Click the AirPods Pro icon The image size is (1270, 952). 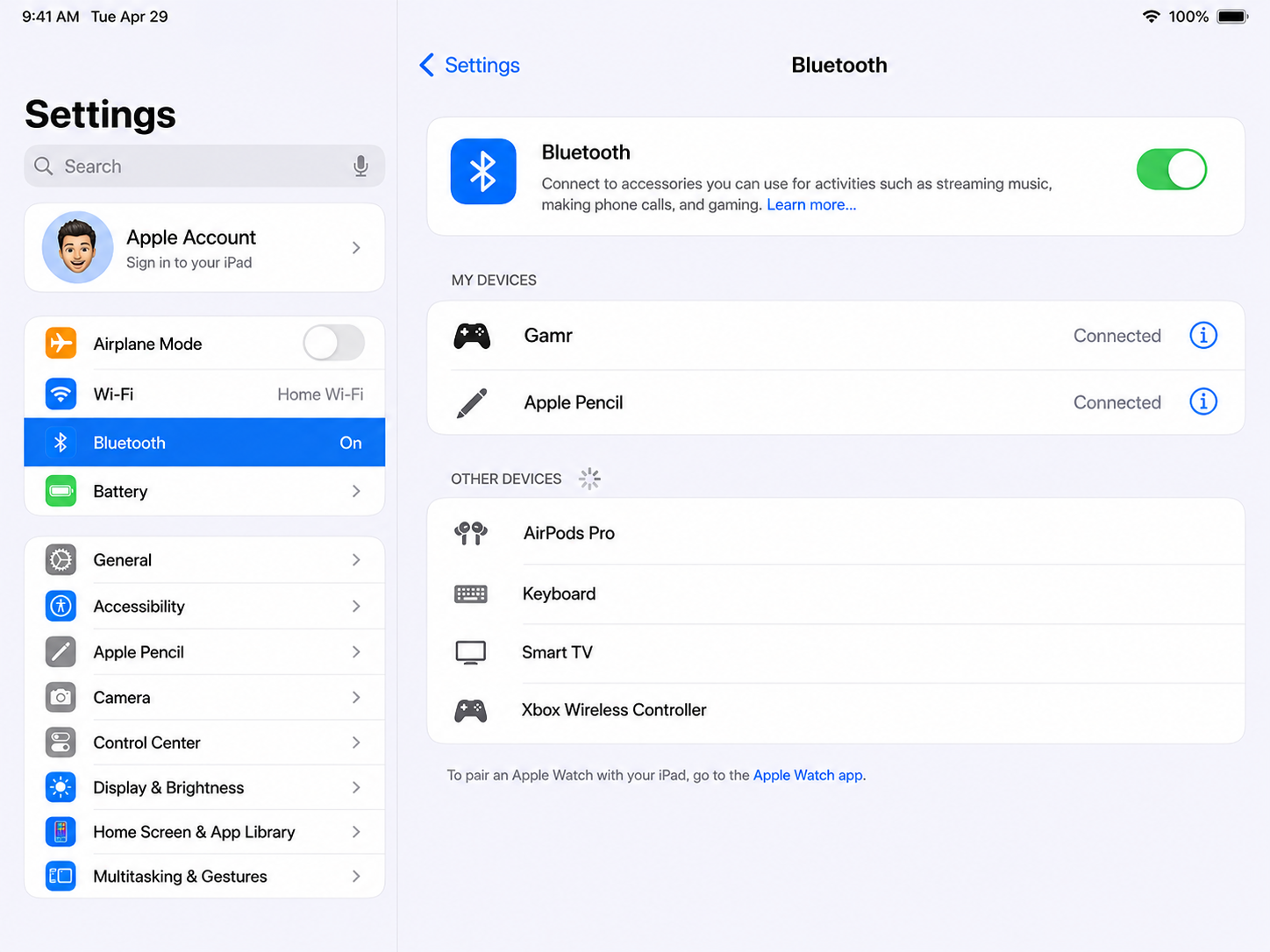(x=471, y=532)
